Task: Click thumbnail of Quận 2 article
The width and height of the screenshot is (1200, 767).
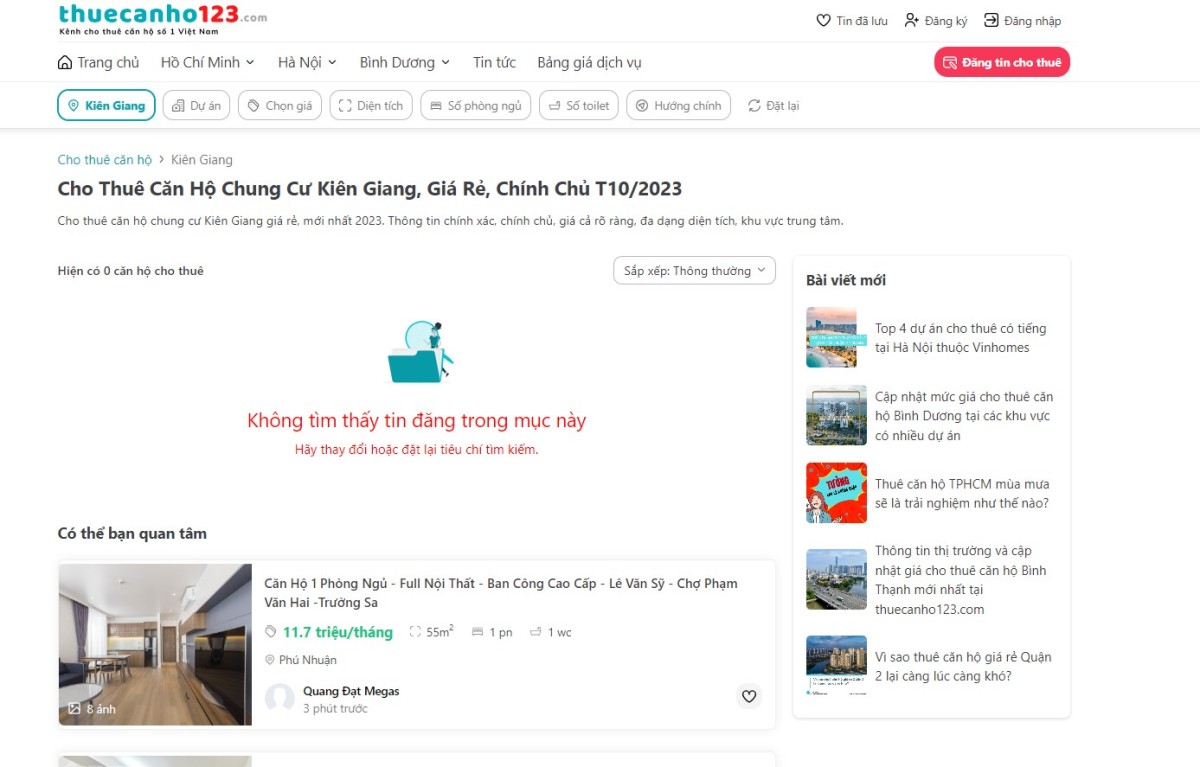Action: [x=837, y=666]
